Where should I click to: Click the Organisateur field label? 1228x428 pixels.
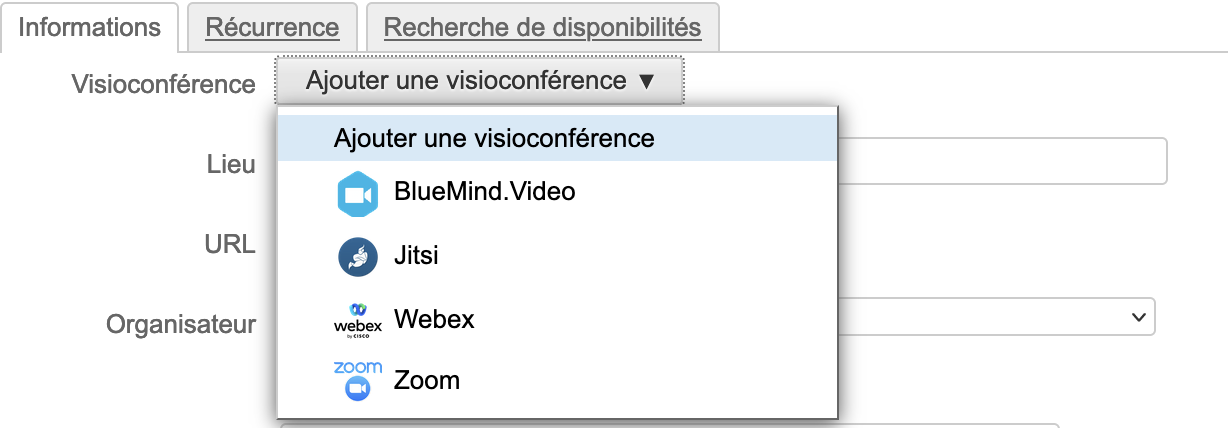181,324
